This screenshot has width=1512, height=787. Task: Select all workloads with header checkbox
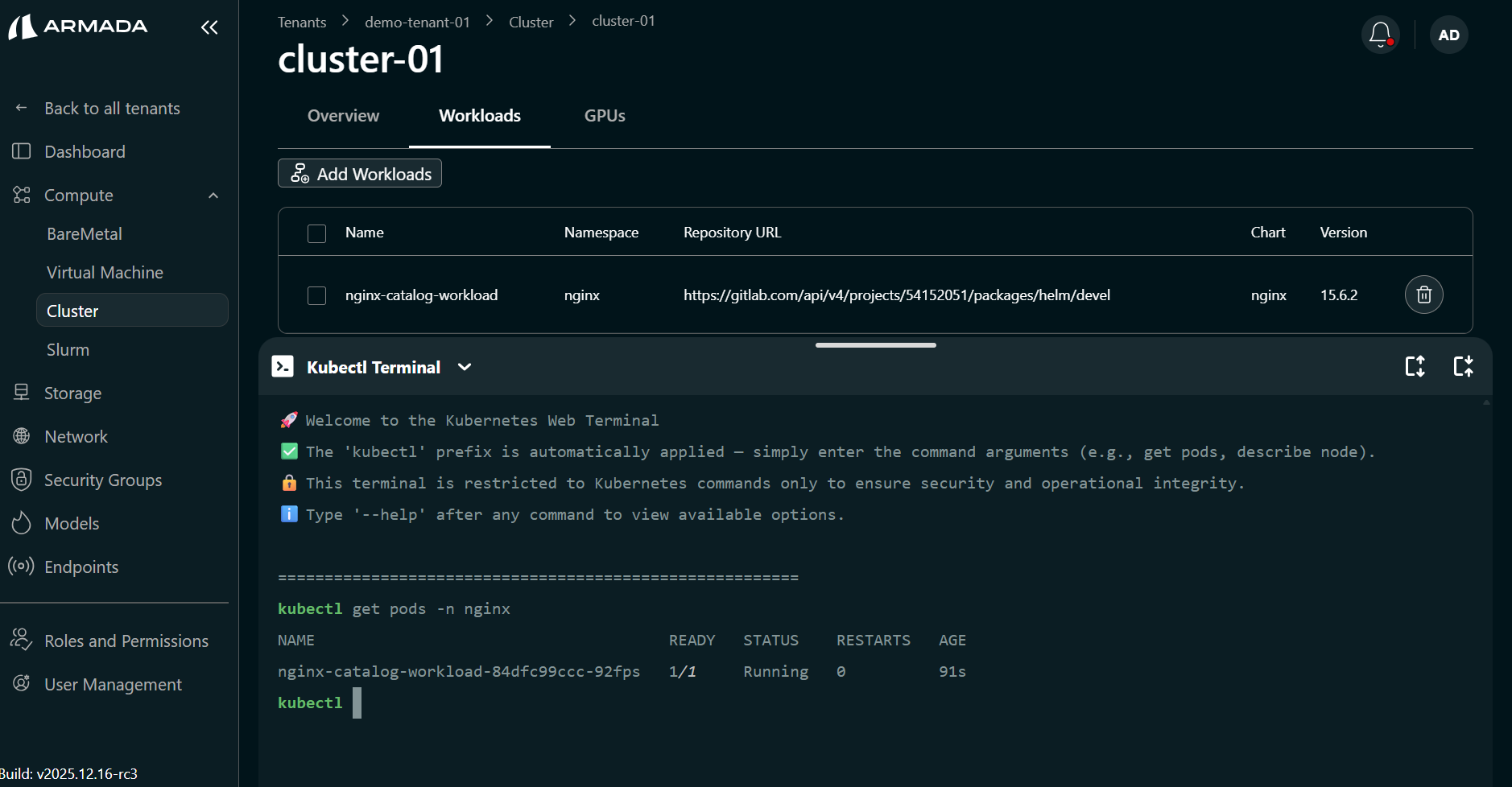coord(316,233)
